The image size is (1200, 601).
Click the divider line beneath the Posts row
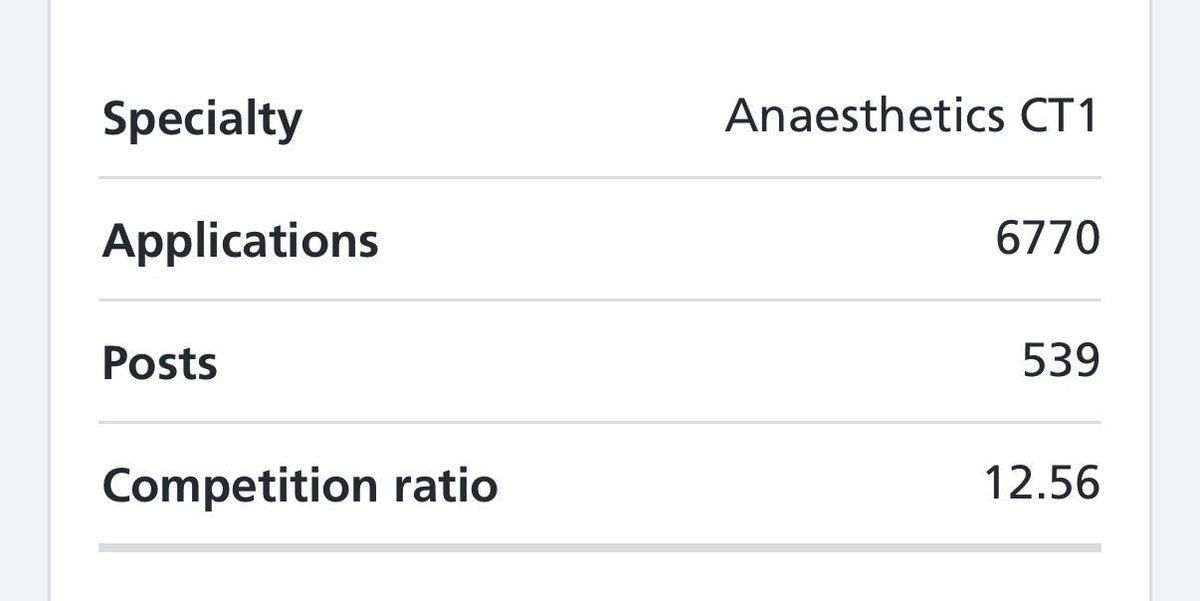point(600,423)
